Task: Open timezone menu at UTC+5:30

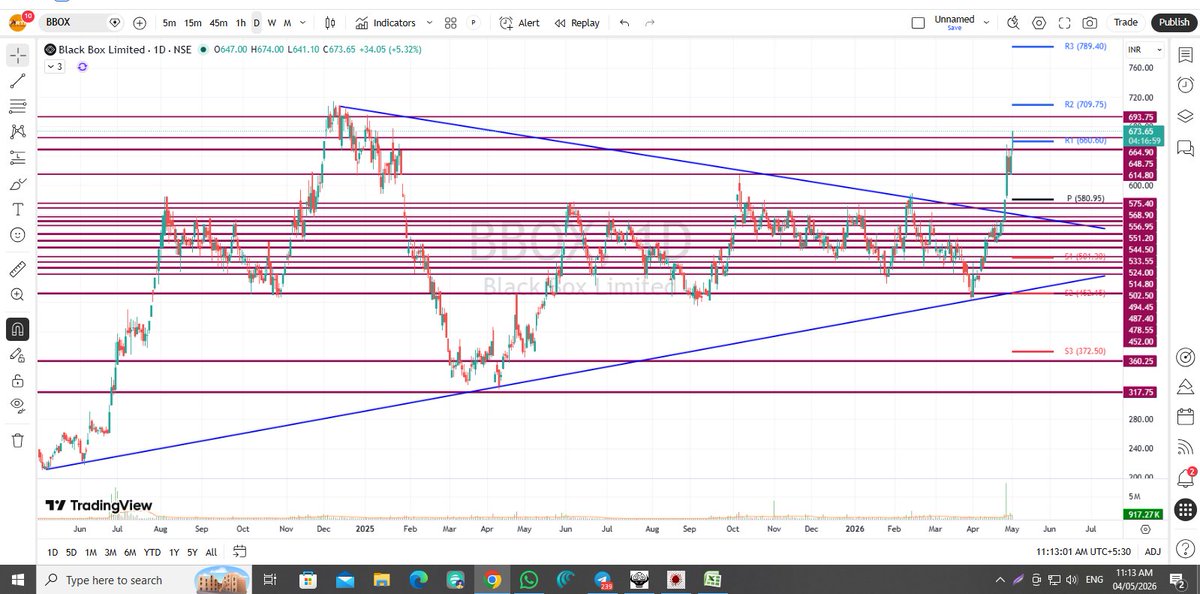Action: (x=1084, y=552)
